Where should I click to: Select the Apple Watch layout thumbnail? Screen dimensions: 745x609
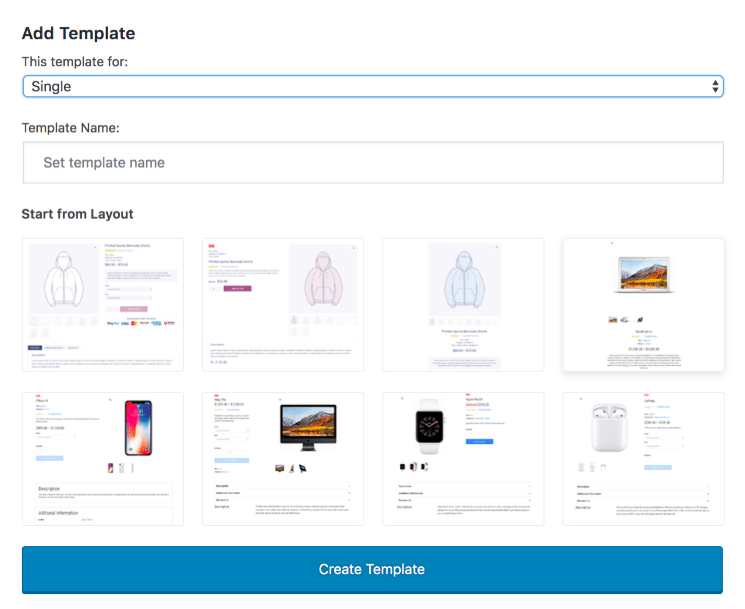[x=463, y=459]
